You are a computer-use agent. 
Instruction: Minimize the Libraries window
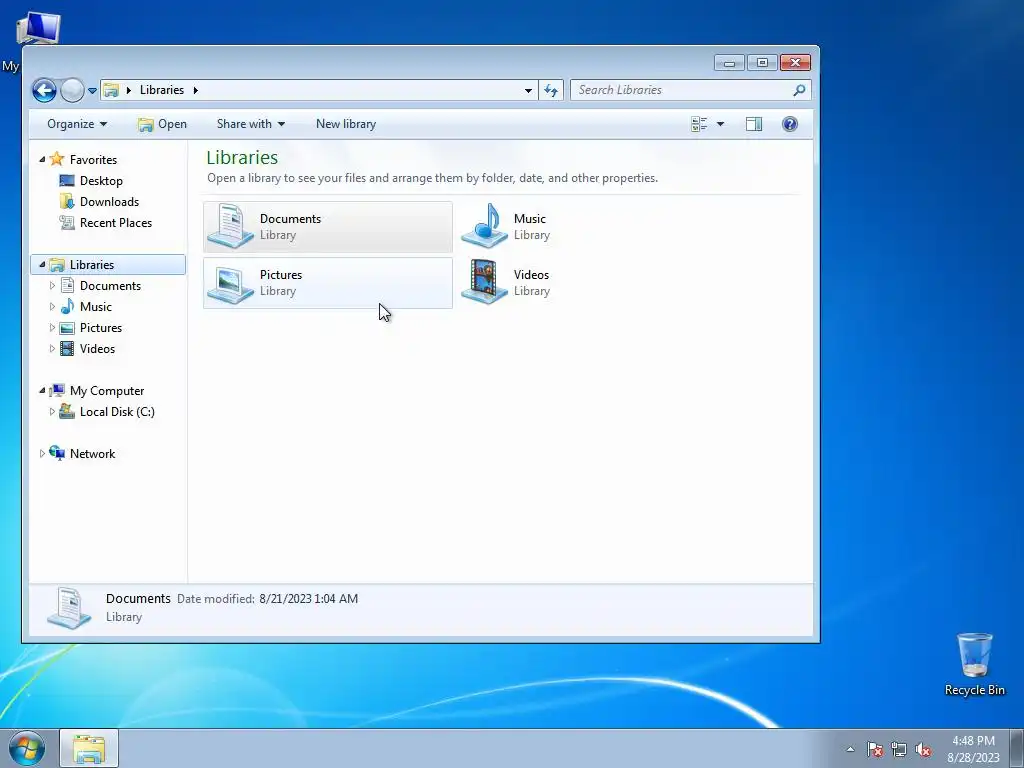(729, 63)
